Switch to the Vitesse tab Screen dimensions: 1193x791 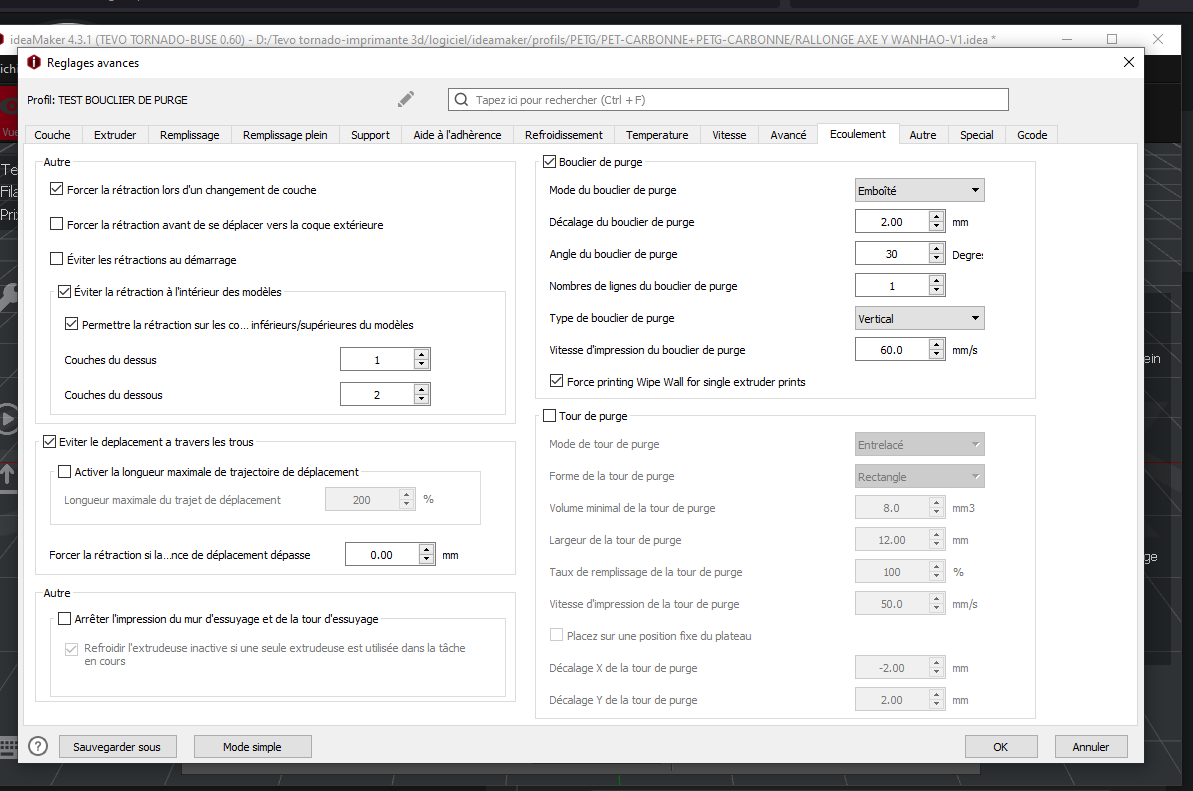click(729, 135)
